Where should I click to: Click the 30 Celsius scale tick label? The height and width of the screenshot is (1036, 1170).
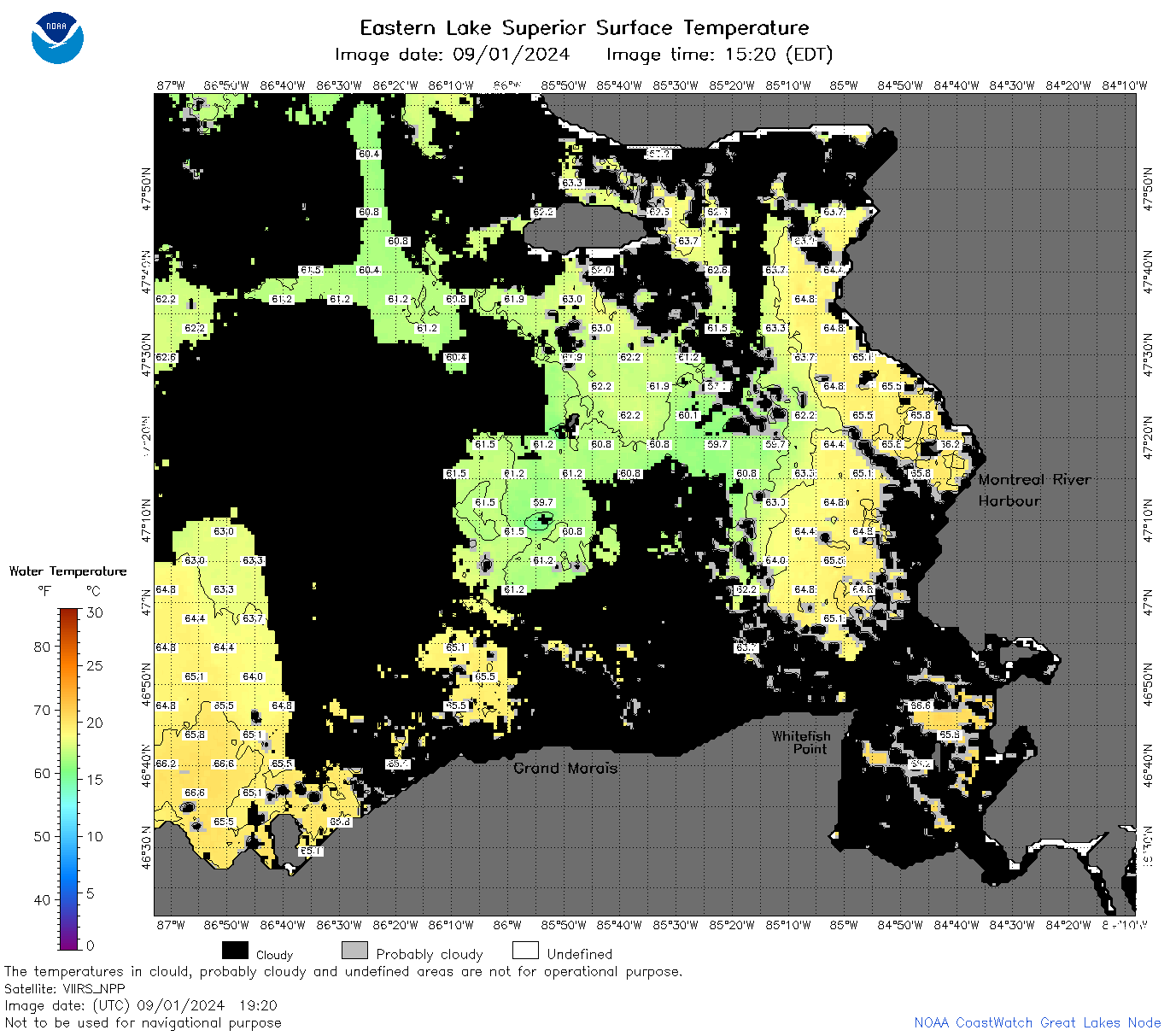[x=95, y=612]
